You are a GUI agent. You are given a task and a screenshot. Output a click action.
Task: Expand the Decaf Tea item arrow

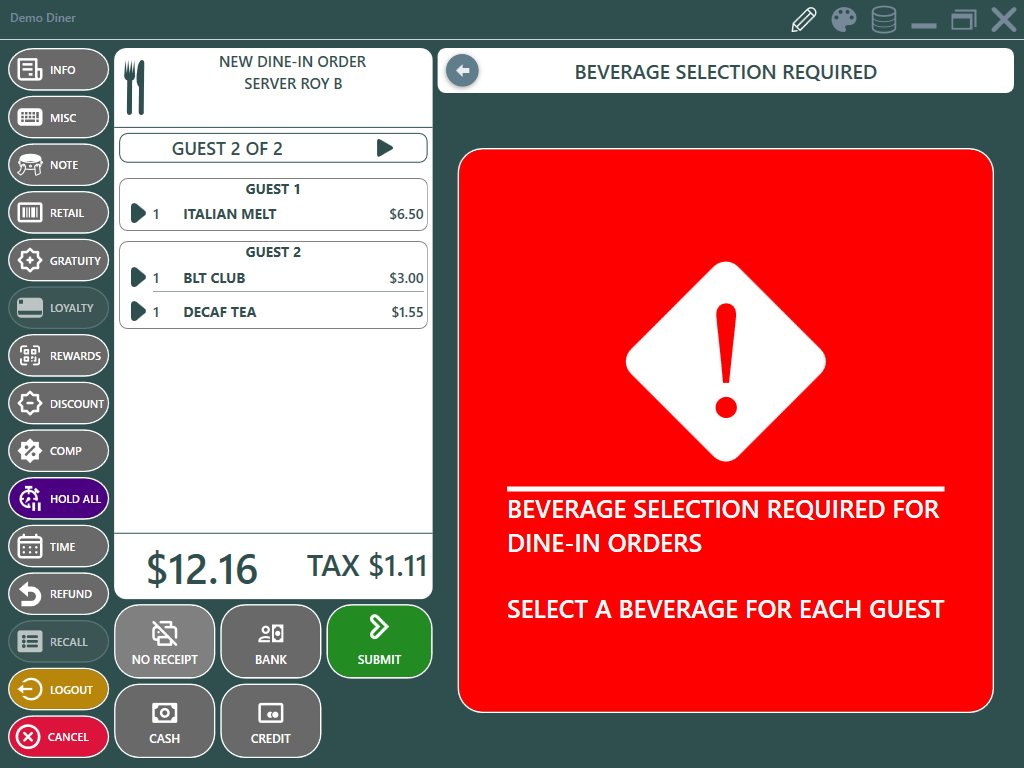coord(138,312)
